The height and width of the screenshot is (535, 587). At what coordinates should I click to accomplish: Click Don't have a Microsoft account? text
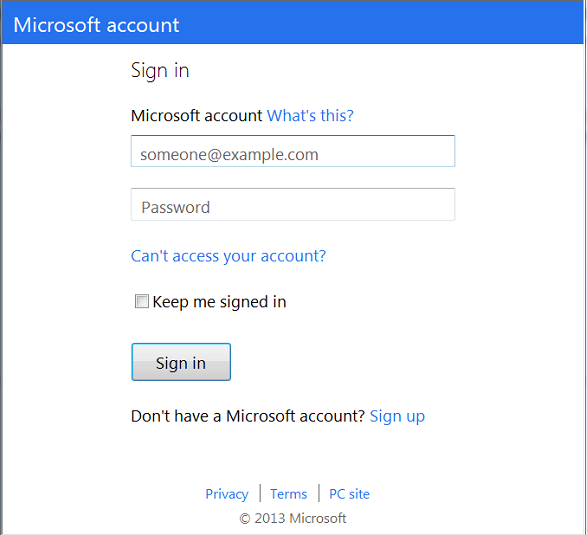click(248, 416)
